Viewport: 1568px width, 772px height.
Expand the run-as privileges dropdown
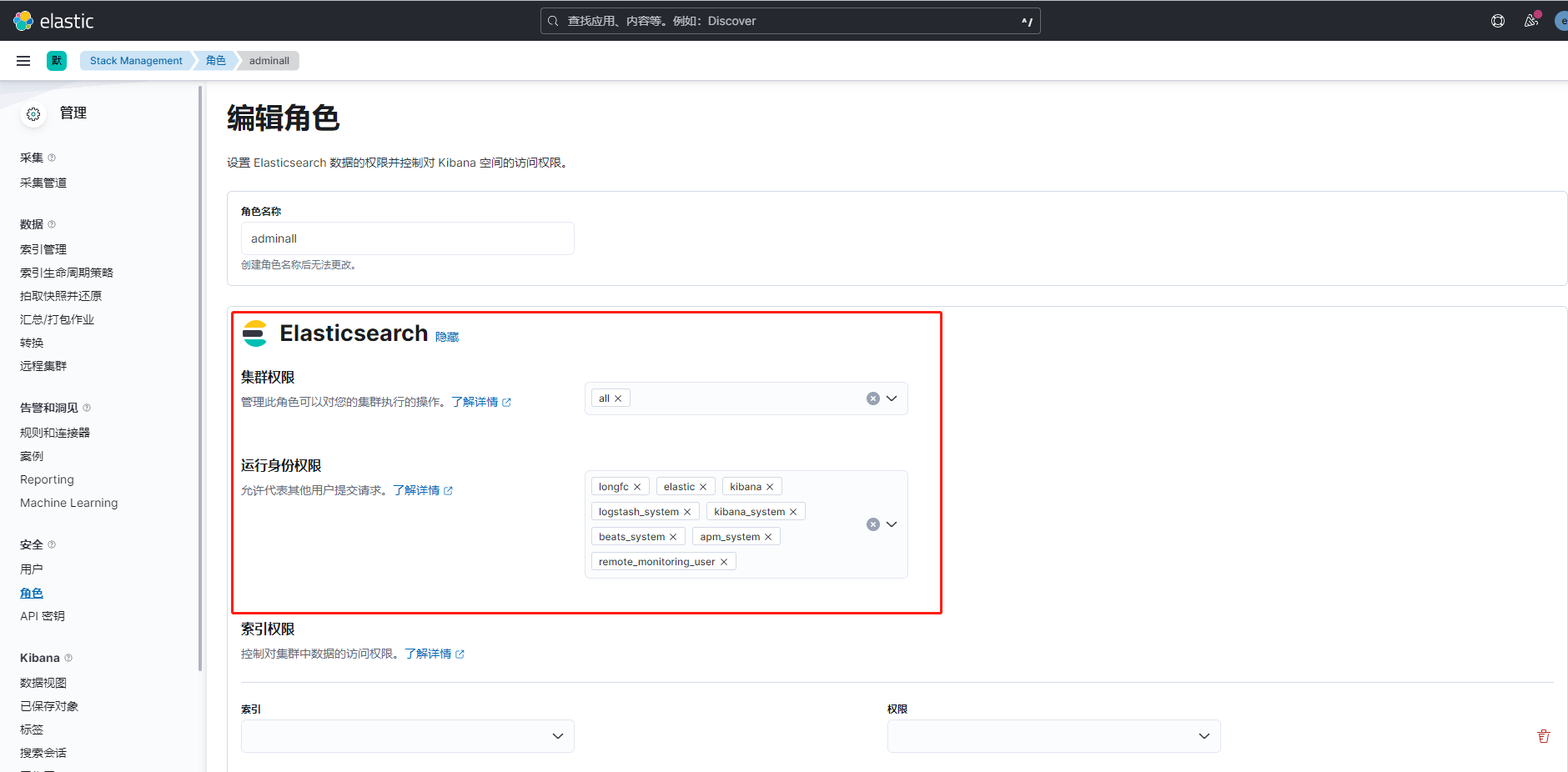[x=892, y=524]
